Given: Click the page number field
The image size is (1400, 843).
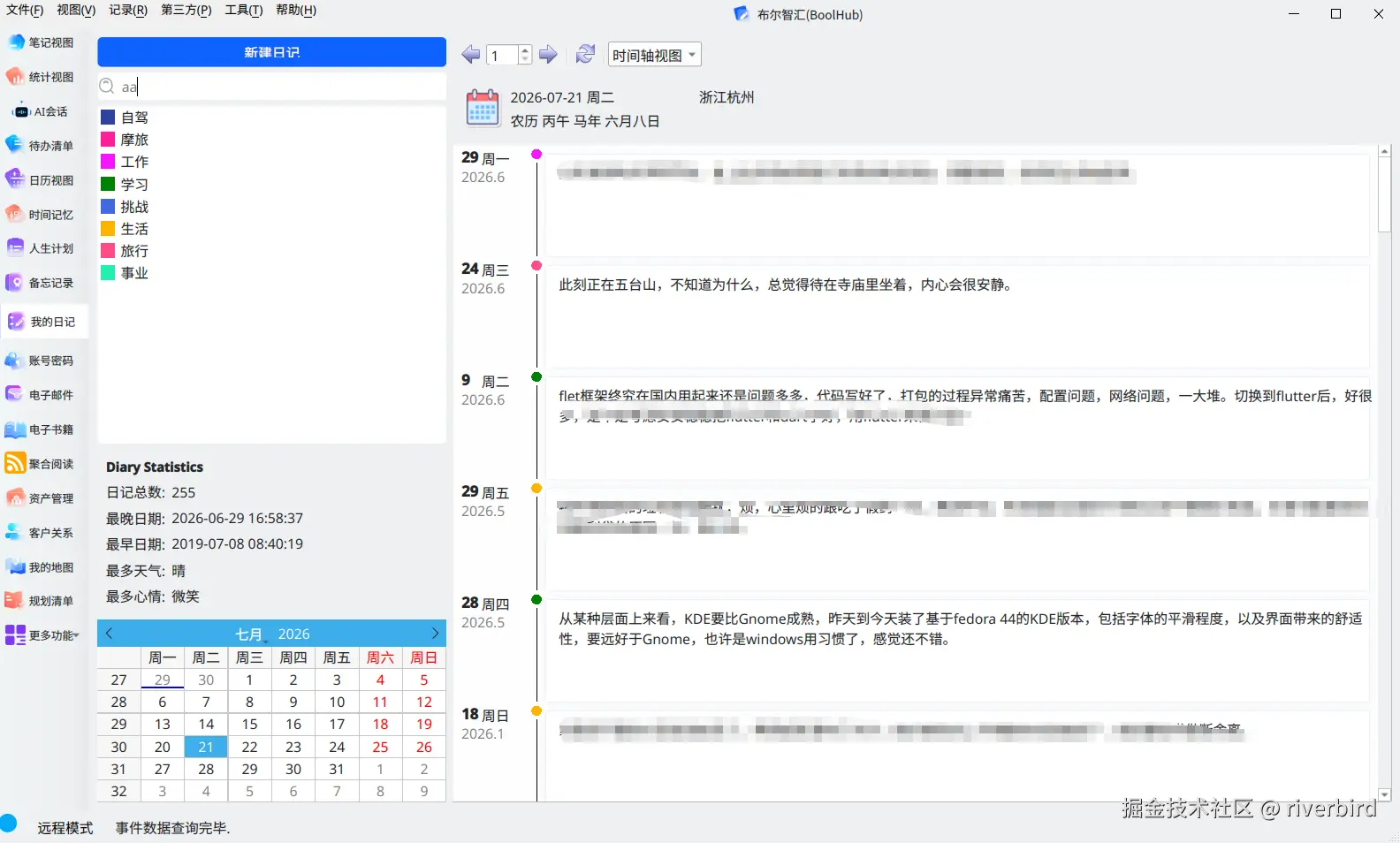Looking at the screenshot, I should 502,55.
